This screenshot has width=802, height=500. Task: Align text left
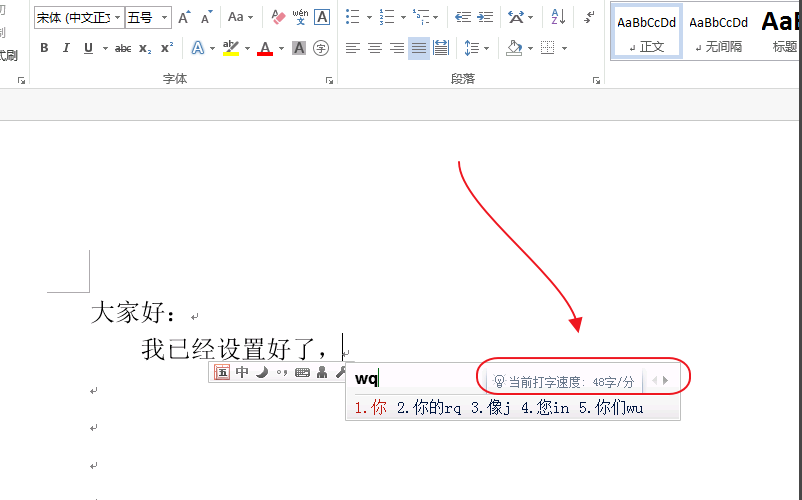pos(352,48)
